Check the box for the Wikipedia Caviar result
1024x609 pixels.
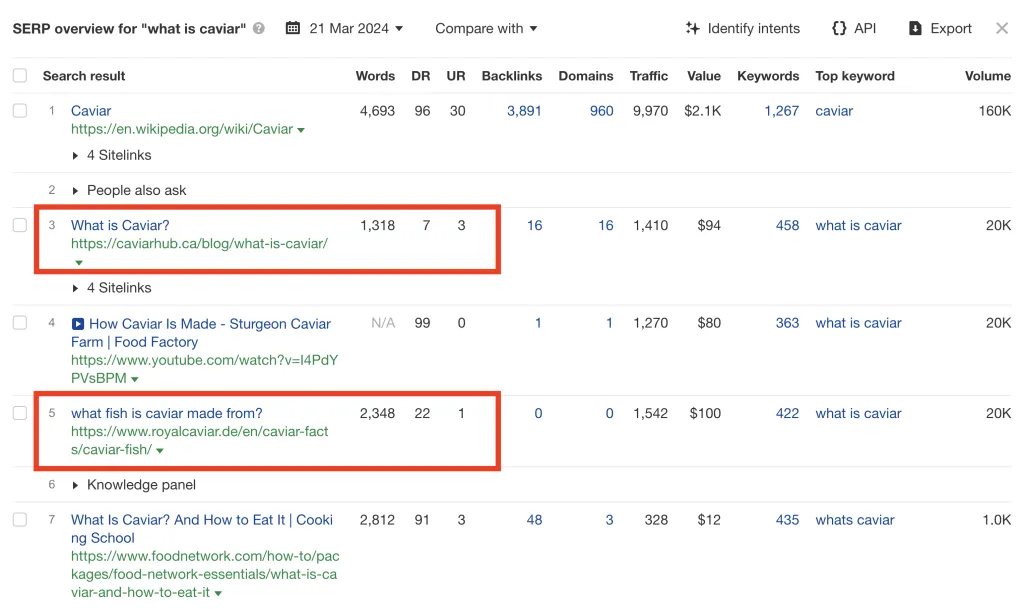point(20,111)
